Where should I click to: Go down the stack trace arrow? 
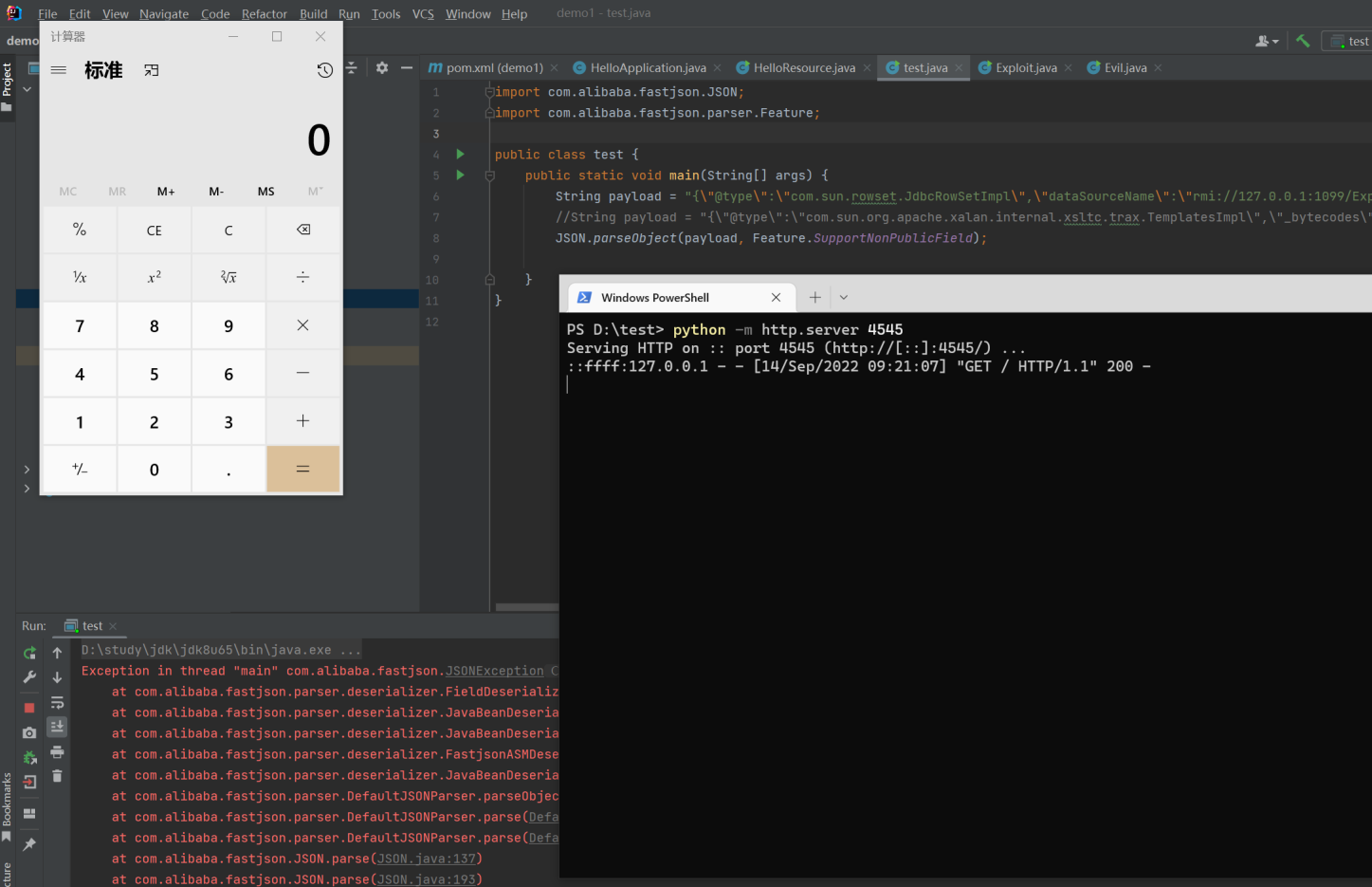click(57, 677)
